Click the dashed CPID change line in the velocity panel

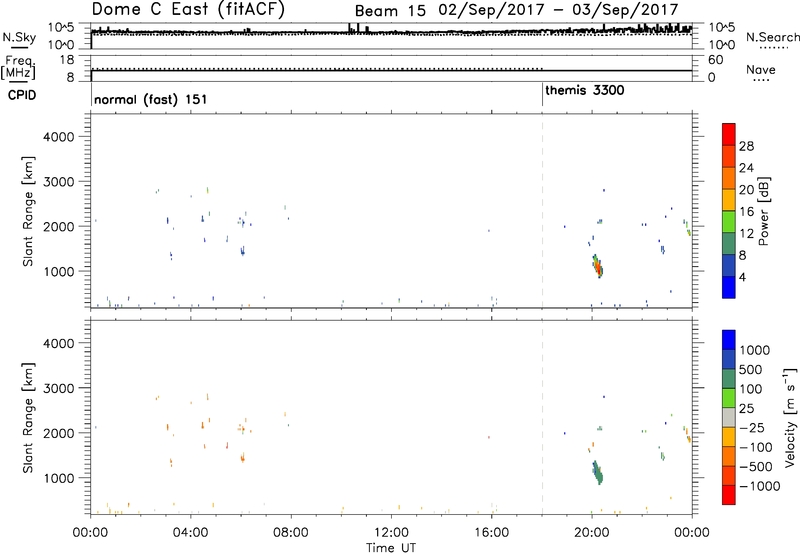(x=542, y=417)
